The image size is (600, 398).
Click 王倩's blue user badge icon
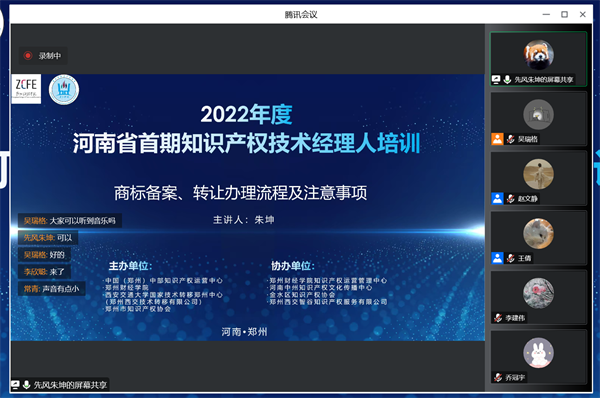497,258
